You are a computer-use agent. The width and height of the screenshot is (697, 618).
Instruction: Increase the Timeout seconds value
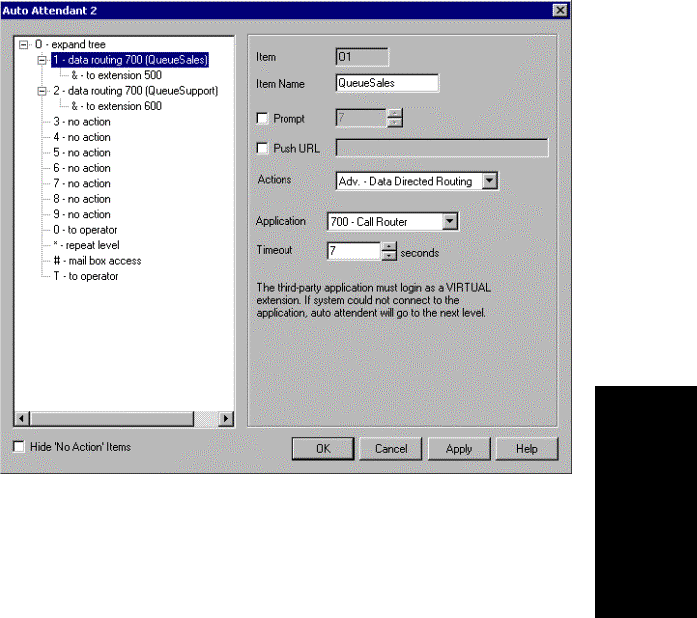click(x=389, y=247)
